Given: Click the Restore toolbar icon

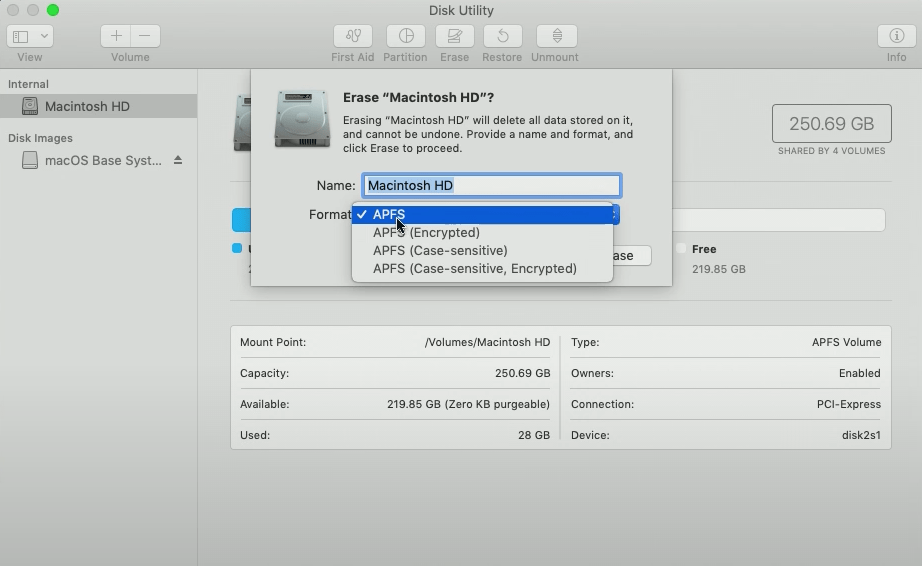Looking at the screenshot, I should 503,36.
